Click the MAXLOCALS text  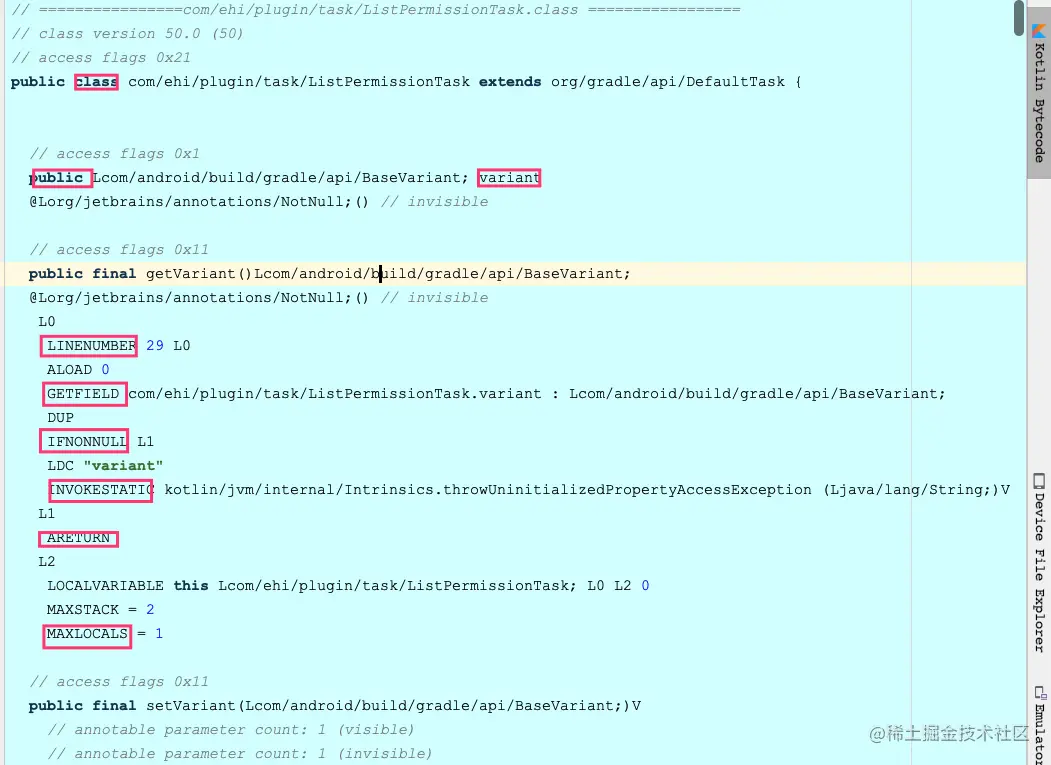click(x=87, y=634)
